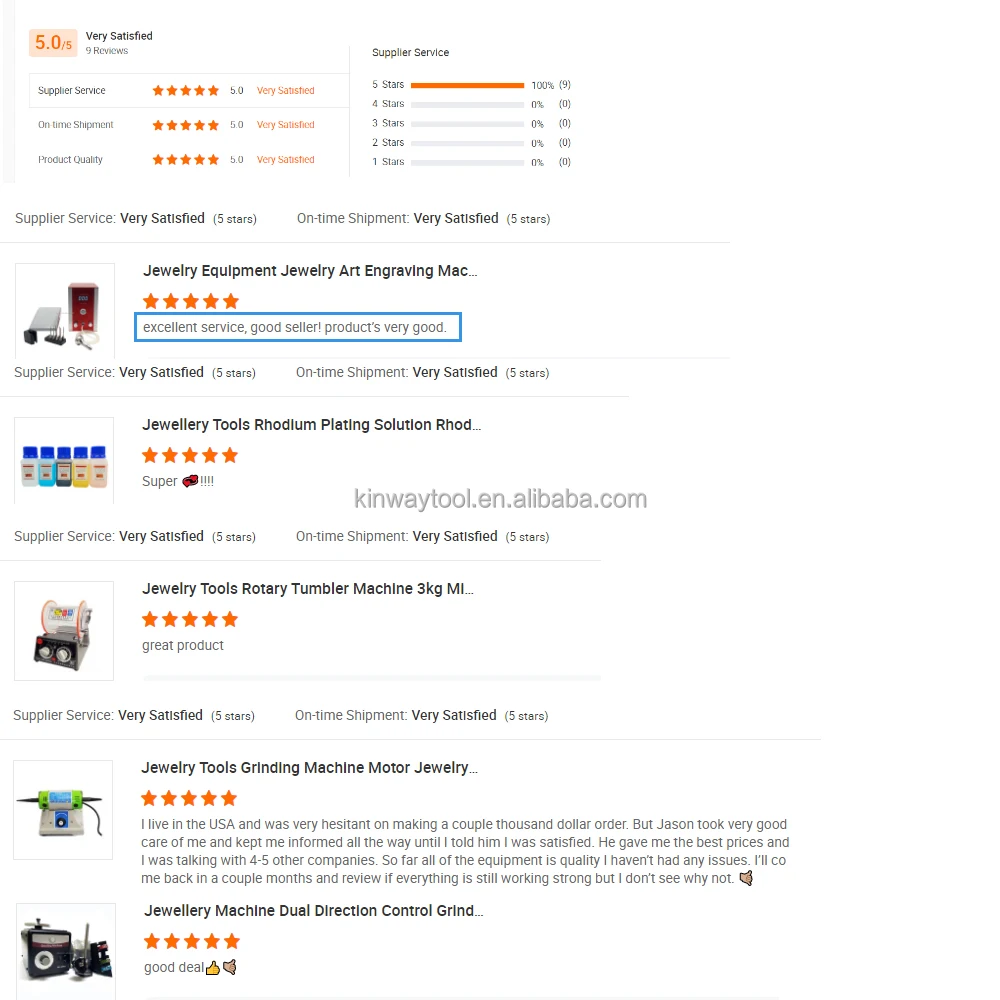Click the 5 Stars 100% progress bar

[x=467, y=85]
